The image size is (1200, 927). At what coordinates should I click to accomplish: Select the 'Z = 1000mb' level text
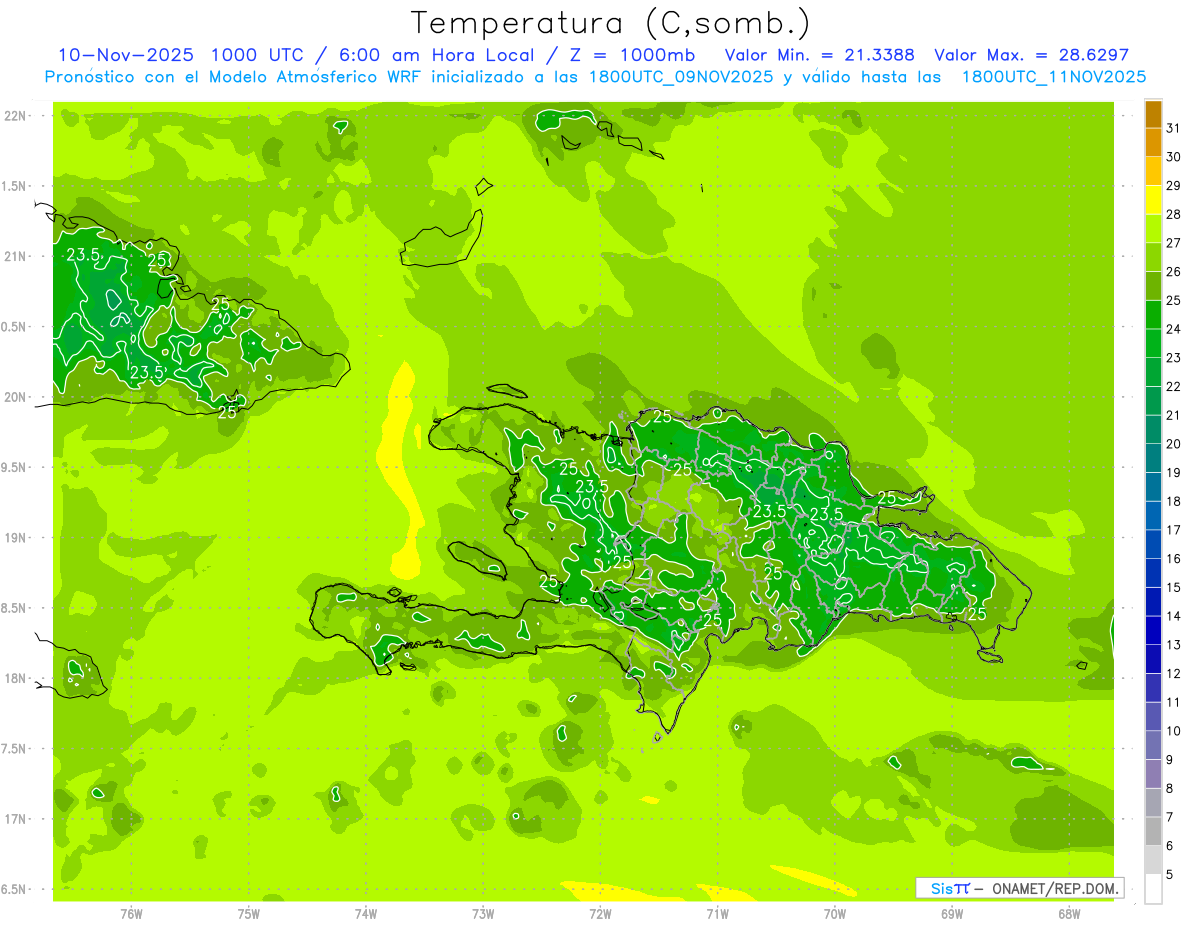click(635, 55)
